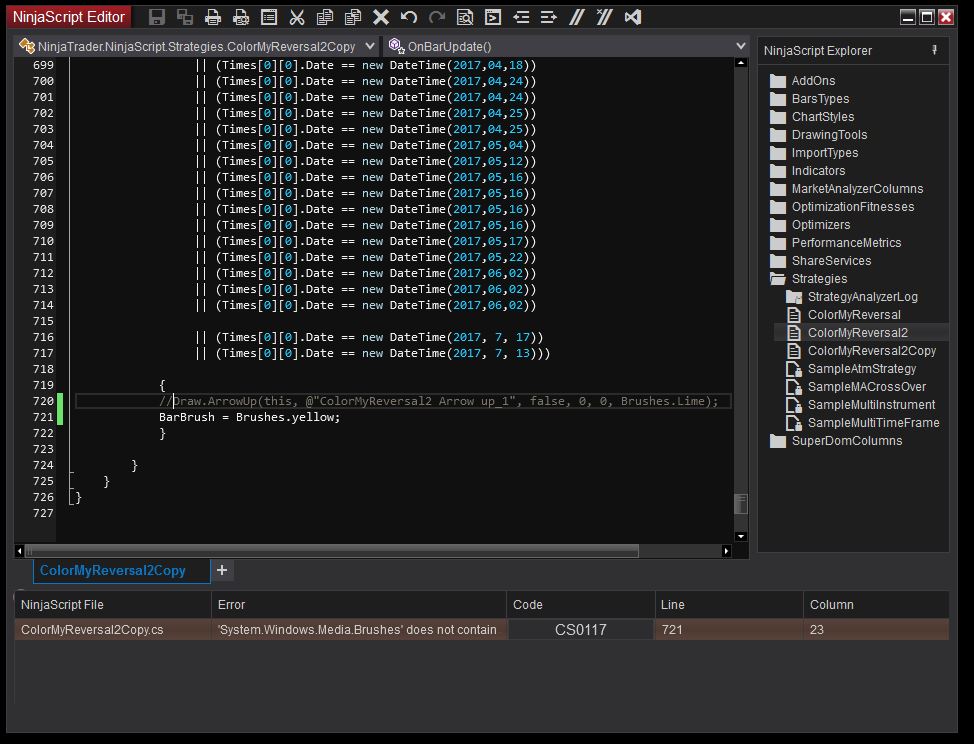Open SampleMACrossOver strategy file
Image resolution: width=974 pixels, height=744 pixels.
(x=866, y=387)
